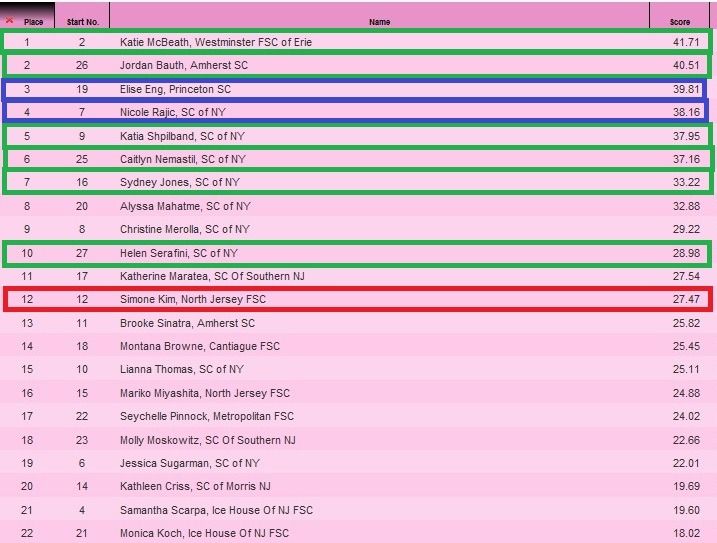The image size is (717, 543).
Task: Click start number 21 in Monica Koch row
Action: click(x=82, y=533)
